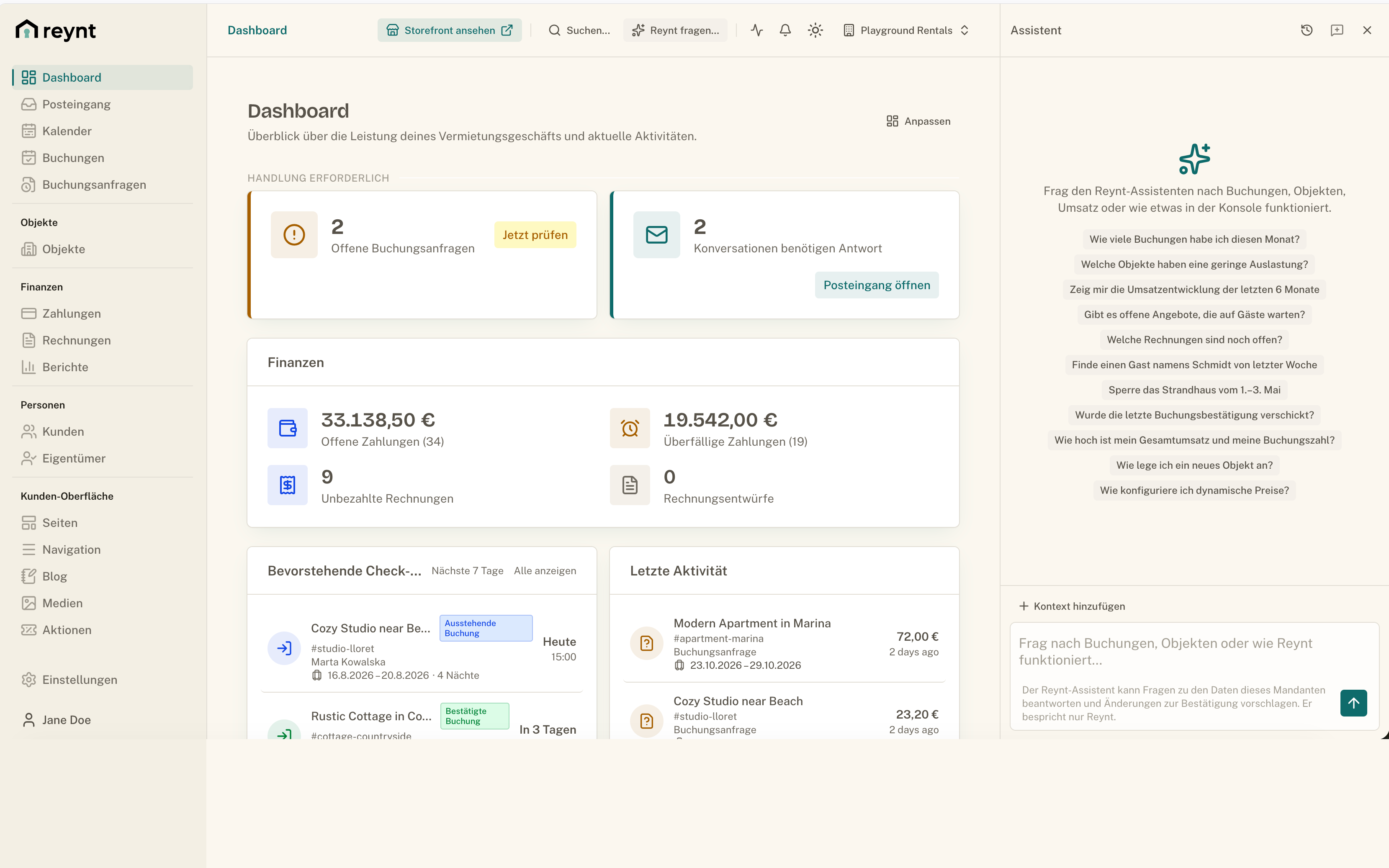The width and height of the screenshot is (1389, 868).
Task: Open the notifications bell
Action: click(785, 31)
